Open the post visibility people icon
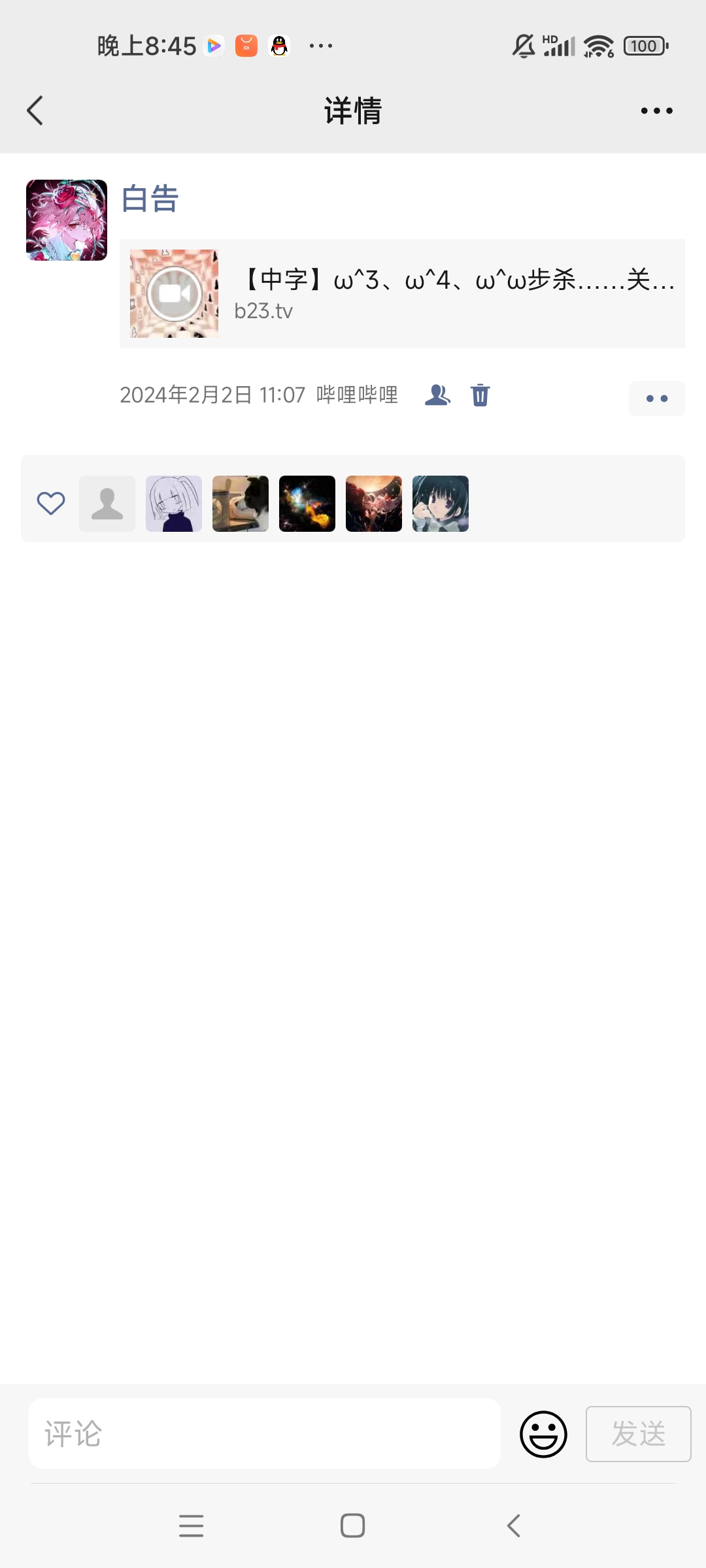706x1568 pixels. tap(438, 395)
